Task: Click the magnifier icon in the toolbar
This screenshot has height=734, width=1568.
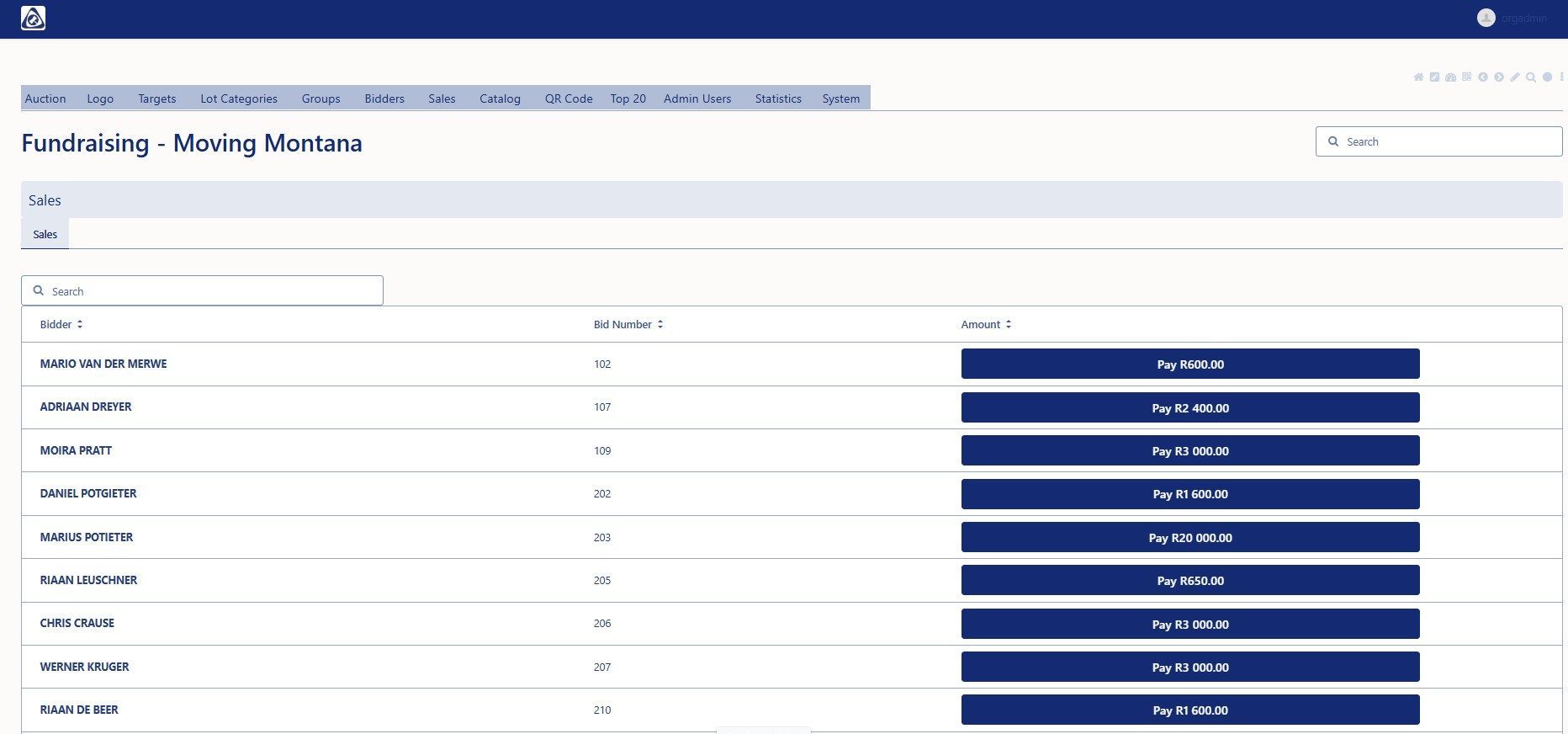Action: click(1531, 77)
